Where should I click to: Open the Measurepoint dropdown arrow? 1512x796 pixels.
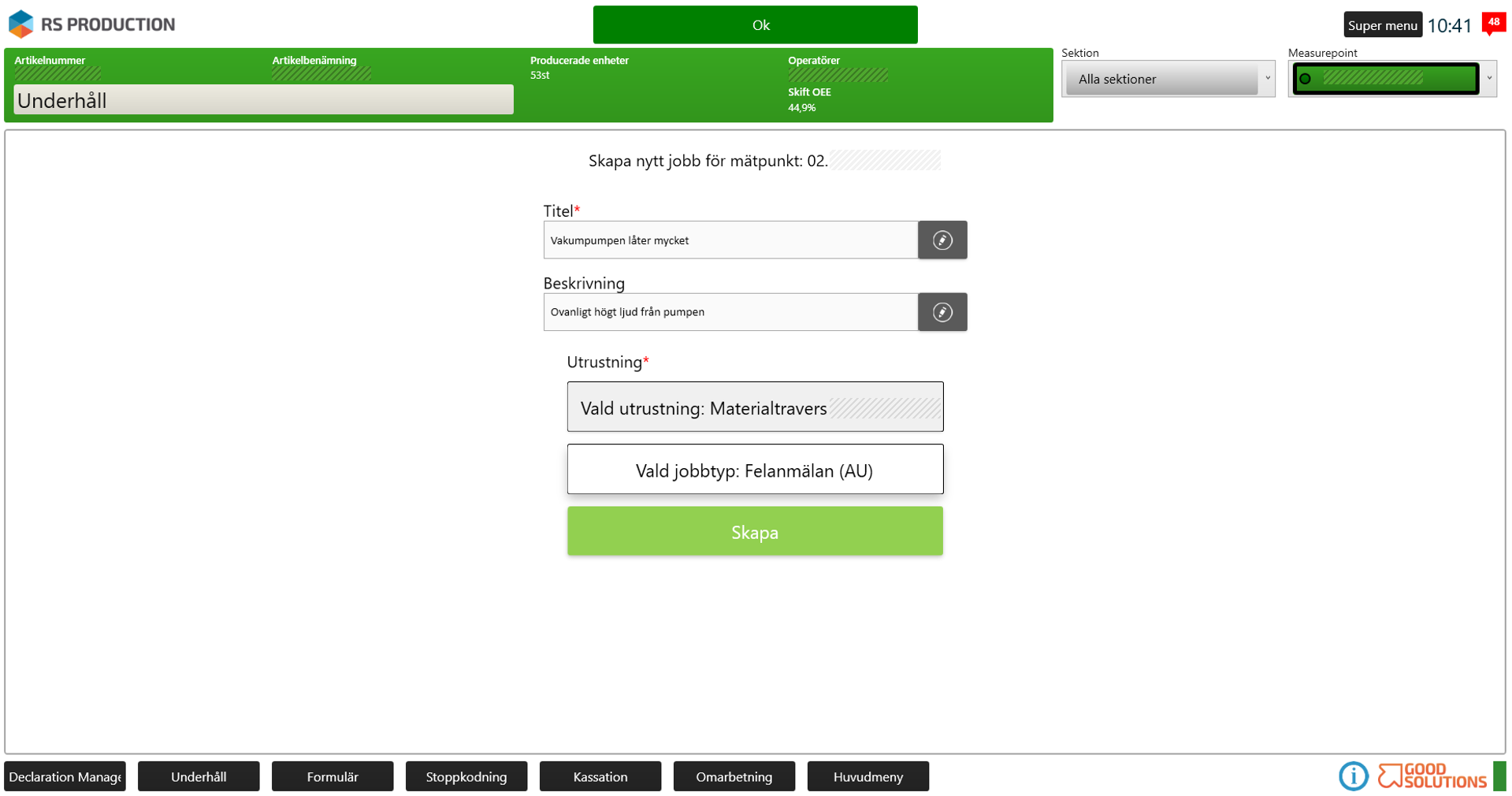[x=1489, y=78]
